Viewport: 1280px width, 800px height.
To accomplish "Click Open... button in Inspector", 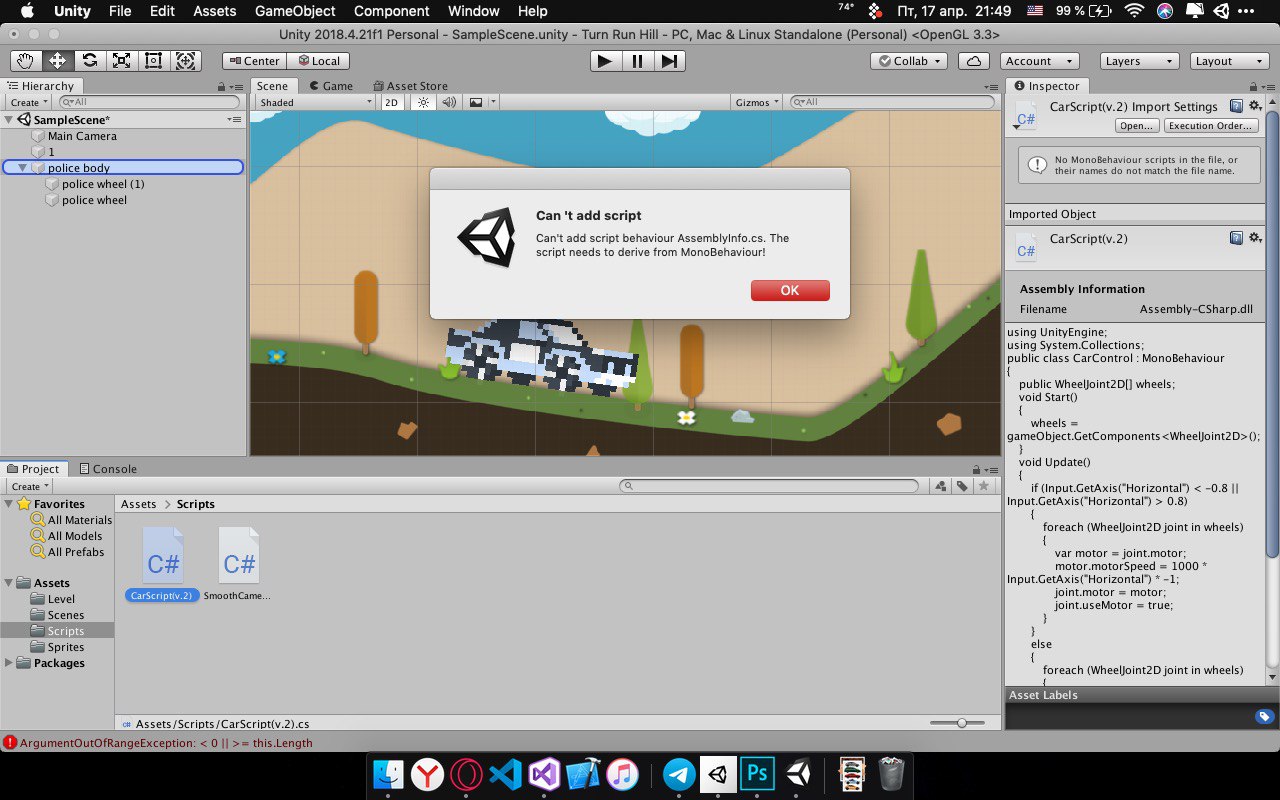I will [1137, 126].
